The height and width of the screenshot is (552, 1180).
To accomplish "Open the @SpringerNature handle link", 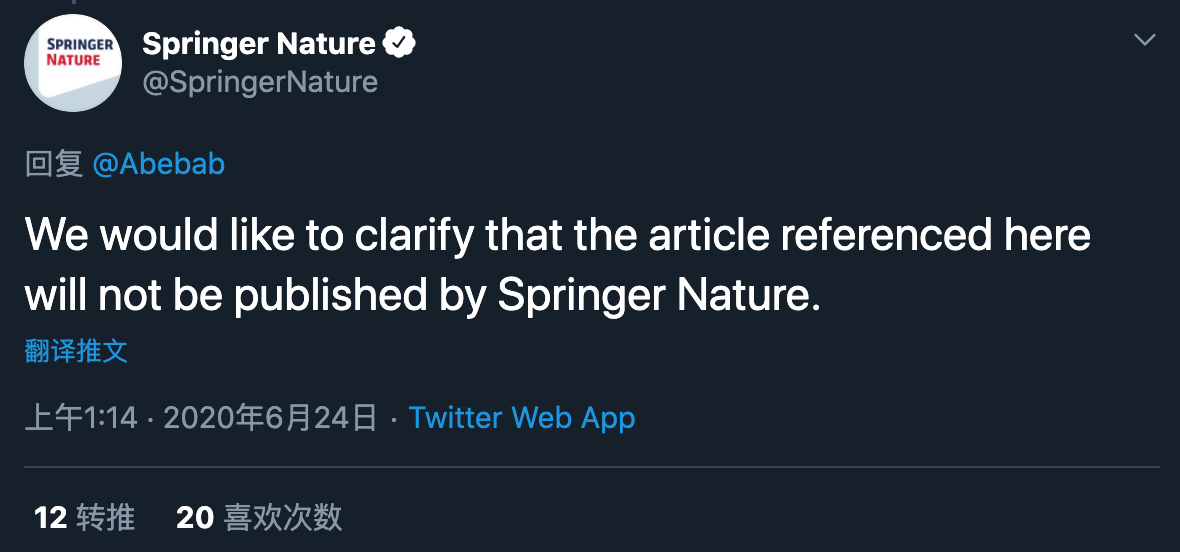I will [260, 81].
